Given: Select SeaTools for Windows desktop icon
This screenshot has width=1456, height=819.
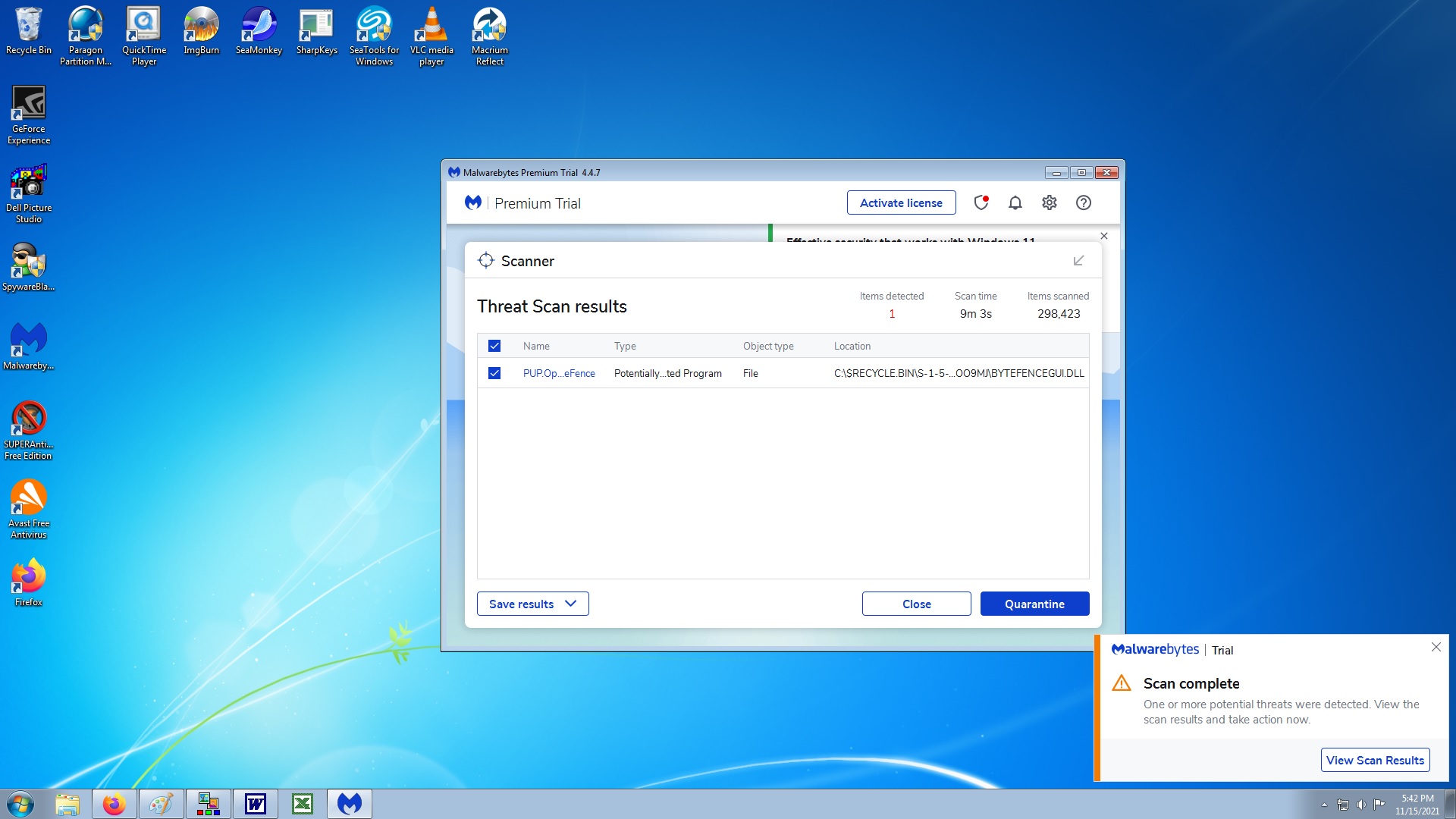Looking at the screenshot, I should 374,36.
